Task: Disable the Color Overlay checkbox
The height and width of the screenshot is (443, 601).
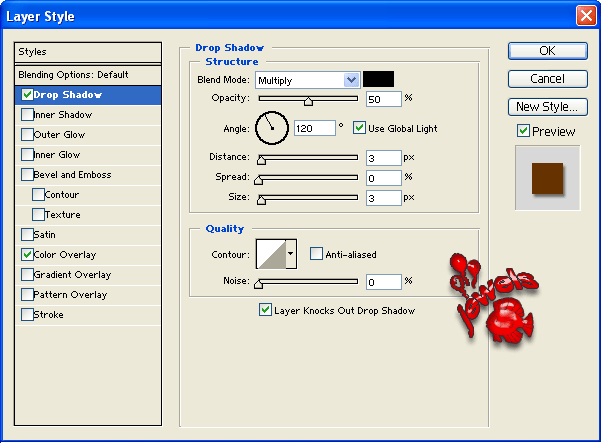Action: 27,255
